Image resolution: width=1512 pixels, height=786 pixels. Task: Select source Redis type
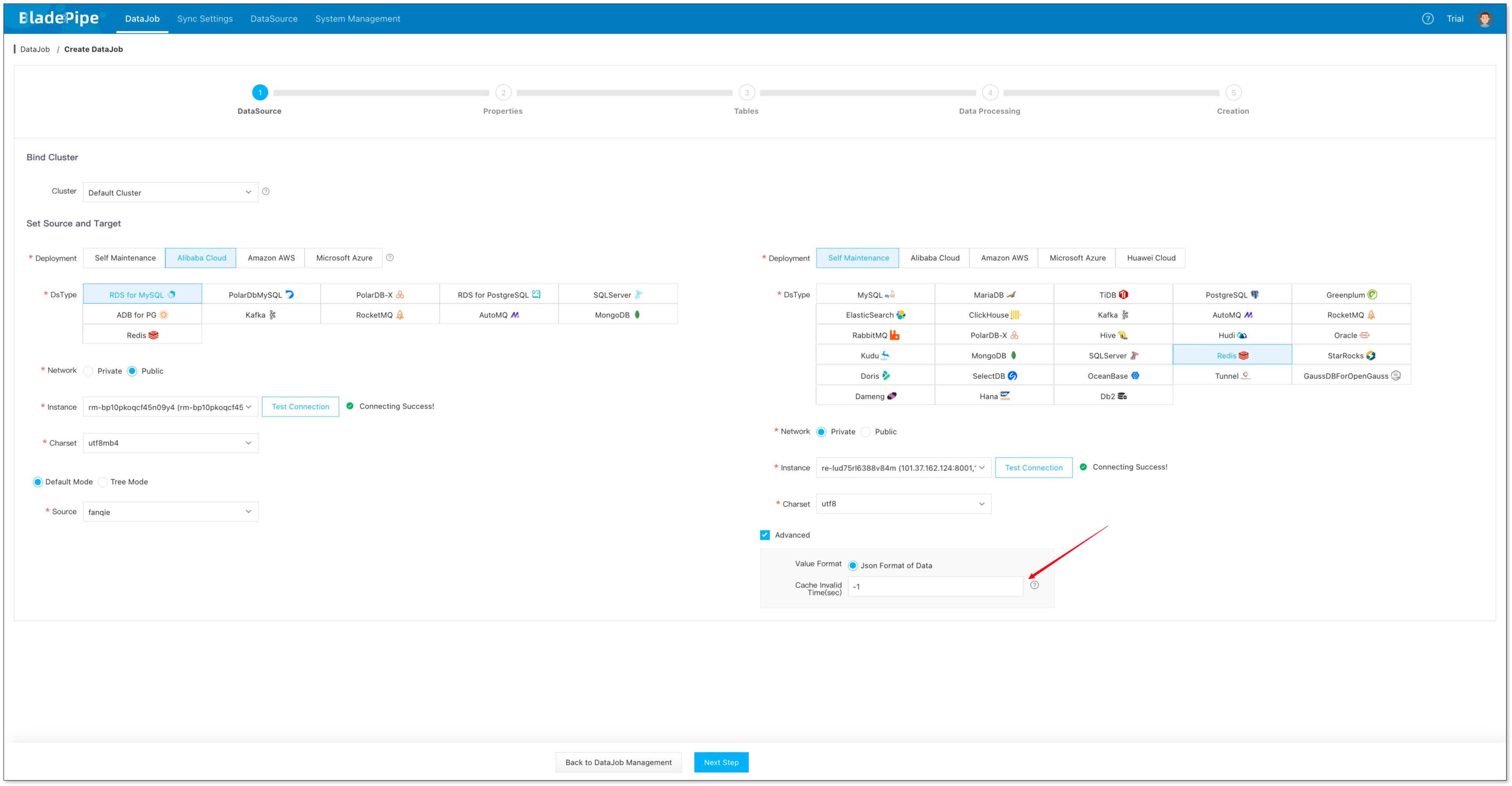pyautogui.click(x=142, y=335)
